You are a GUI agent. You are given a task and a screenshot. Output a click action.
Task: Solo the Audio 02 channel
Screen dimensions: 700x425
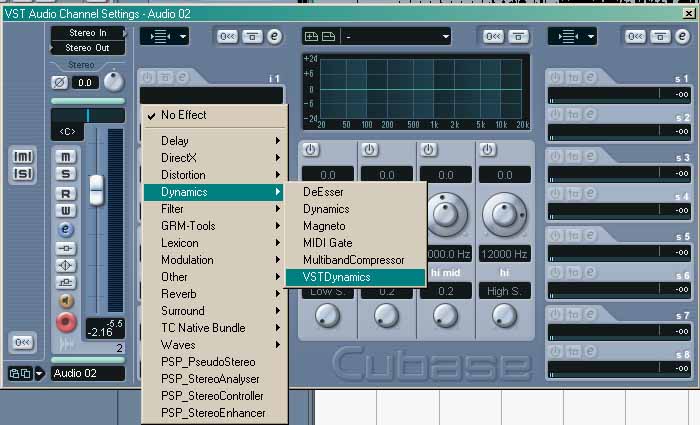coord(66,174)
